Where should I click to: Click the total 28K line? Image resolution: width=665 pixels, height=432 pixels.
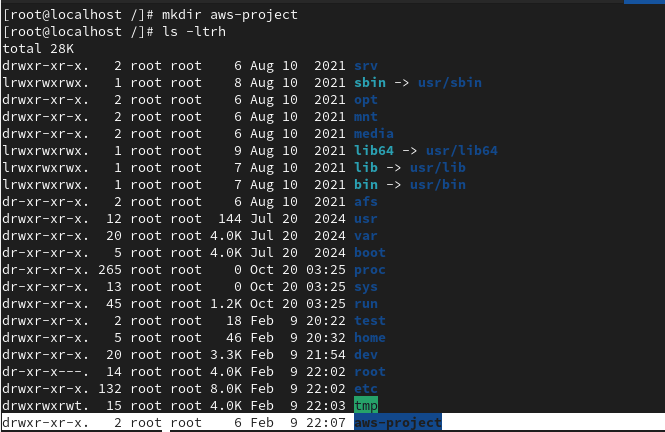[x=38, y=49]
